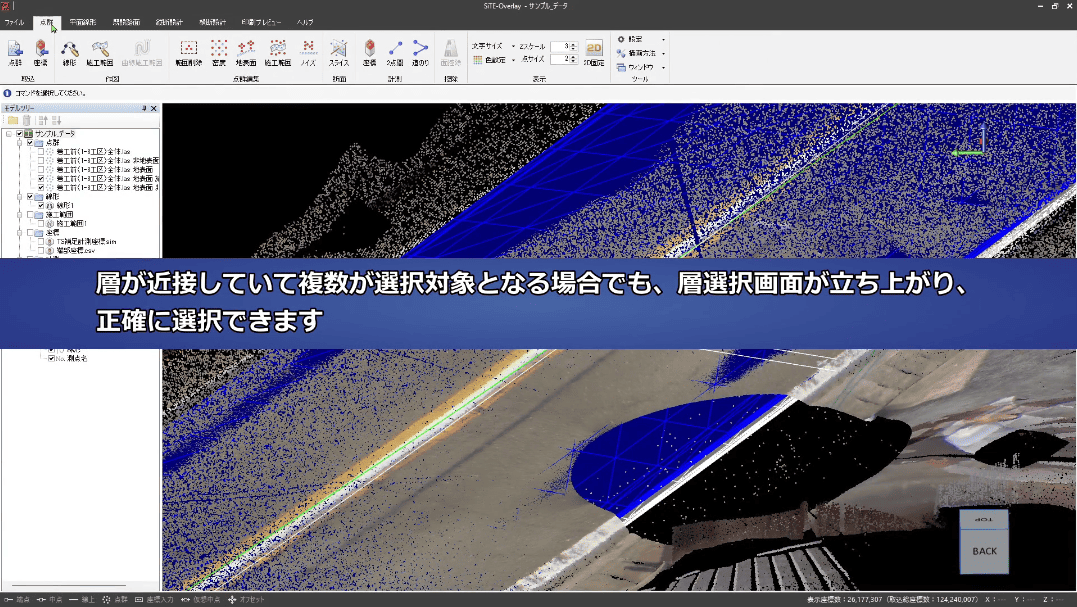Open the 描画方法 dropdown arrow
Viewport: 1077px width, 607px height.
(x=664, y=53)
